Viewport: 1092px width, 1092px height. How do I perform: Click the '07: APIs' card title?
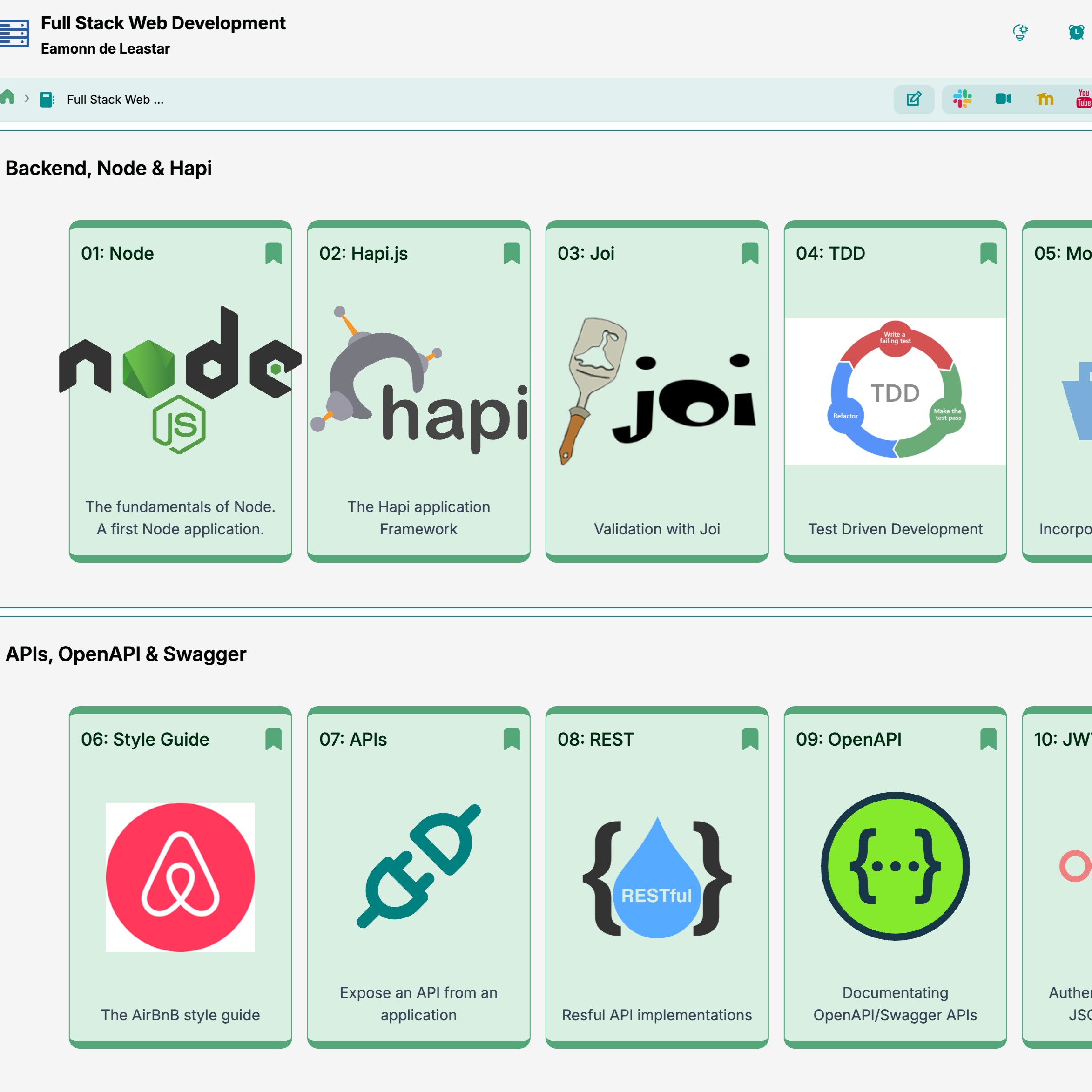[x=353, y=739]
